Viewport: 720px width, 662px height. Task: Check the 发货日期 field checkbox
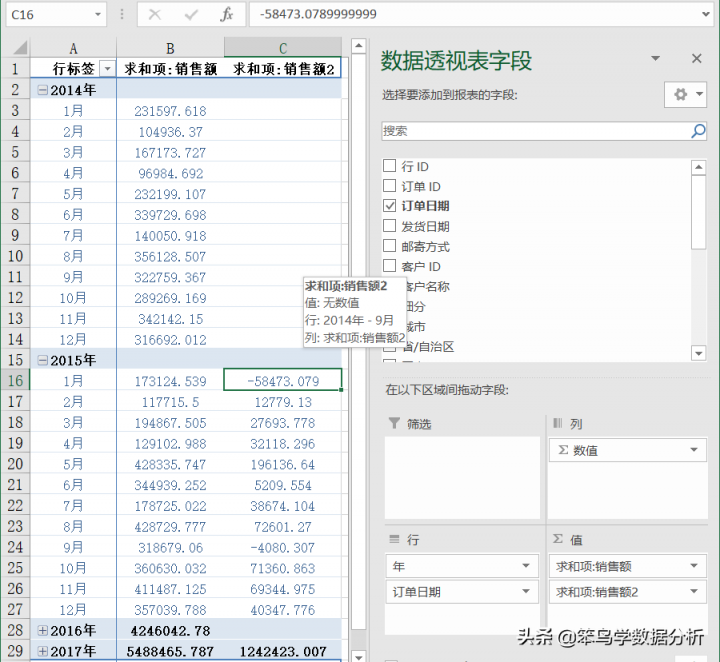click(389, 225)
